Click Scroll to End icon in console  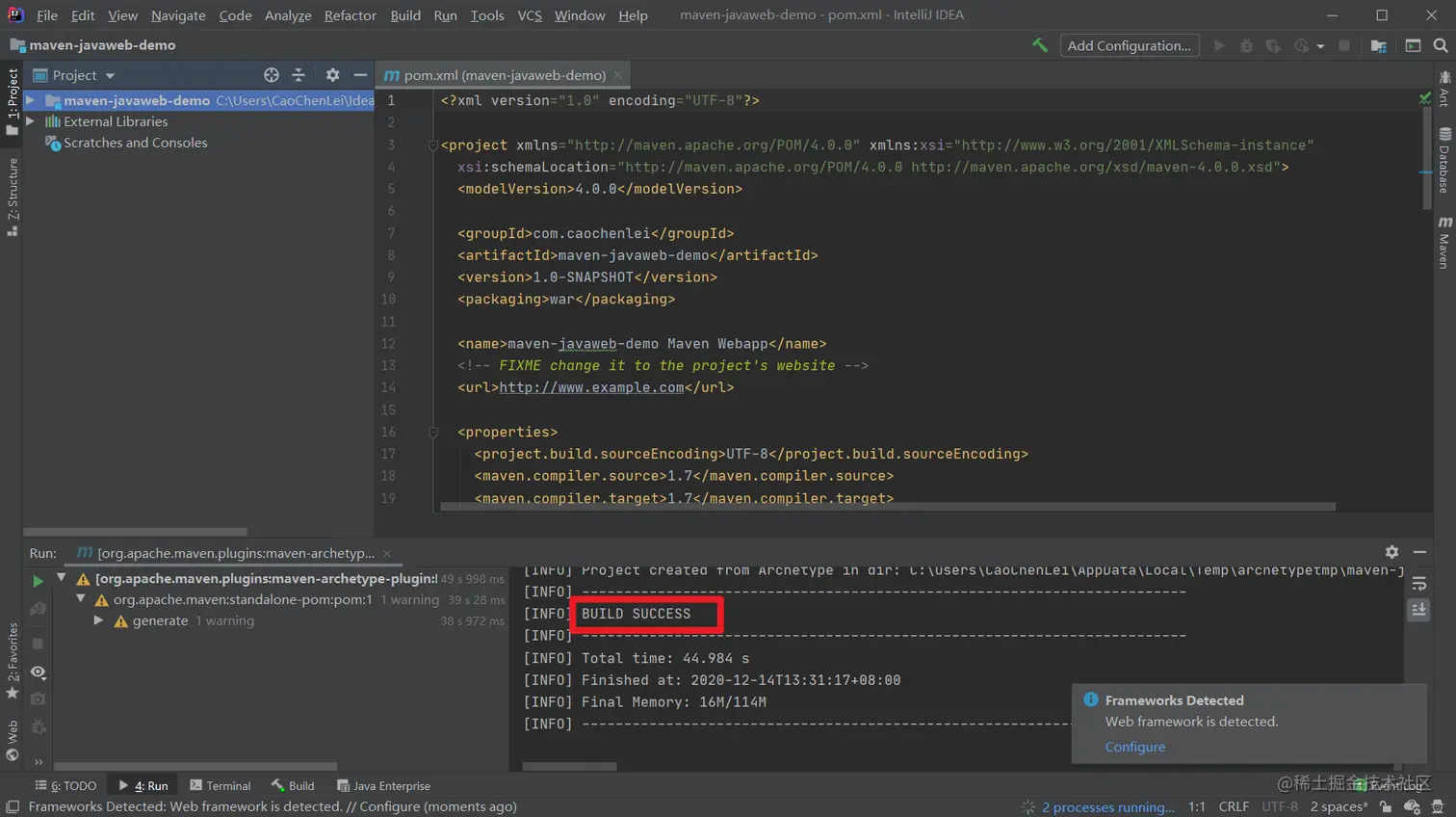pos(1418,610)
